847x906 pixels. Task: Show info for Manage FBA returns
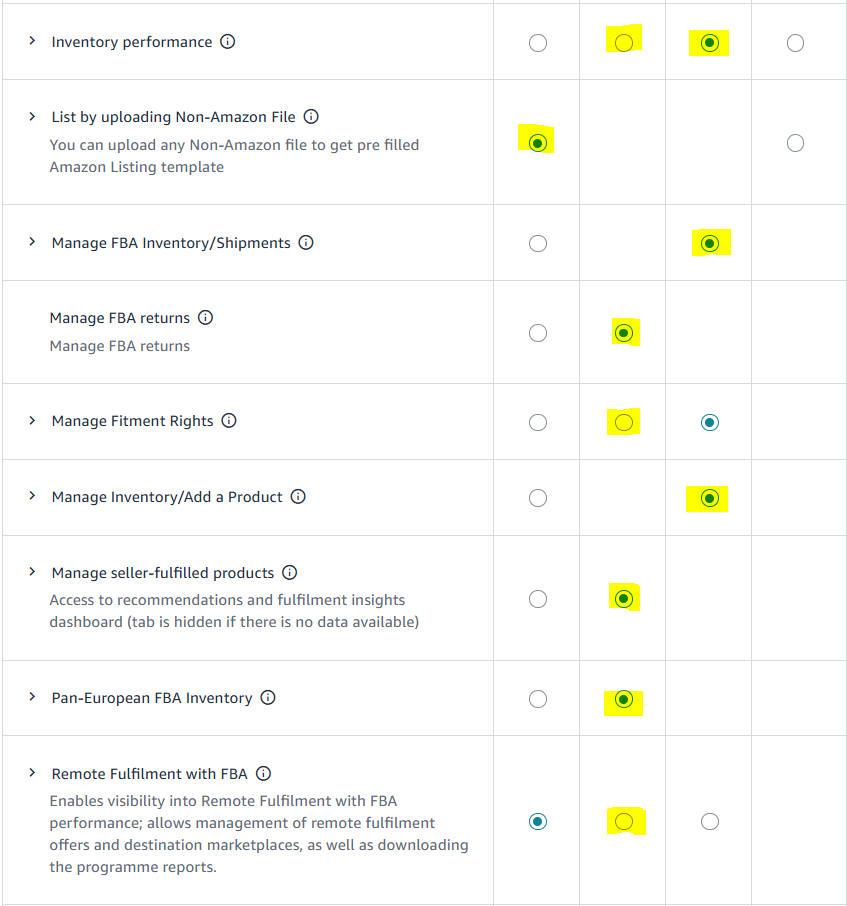pos(205,318)
